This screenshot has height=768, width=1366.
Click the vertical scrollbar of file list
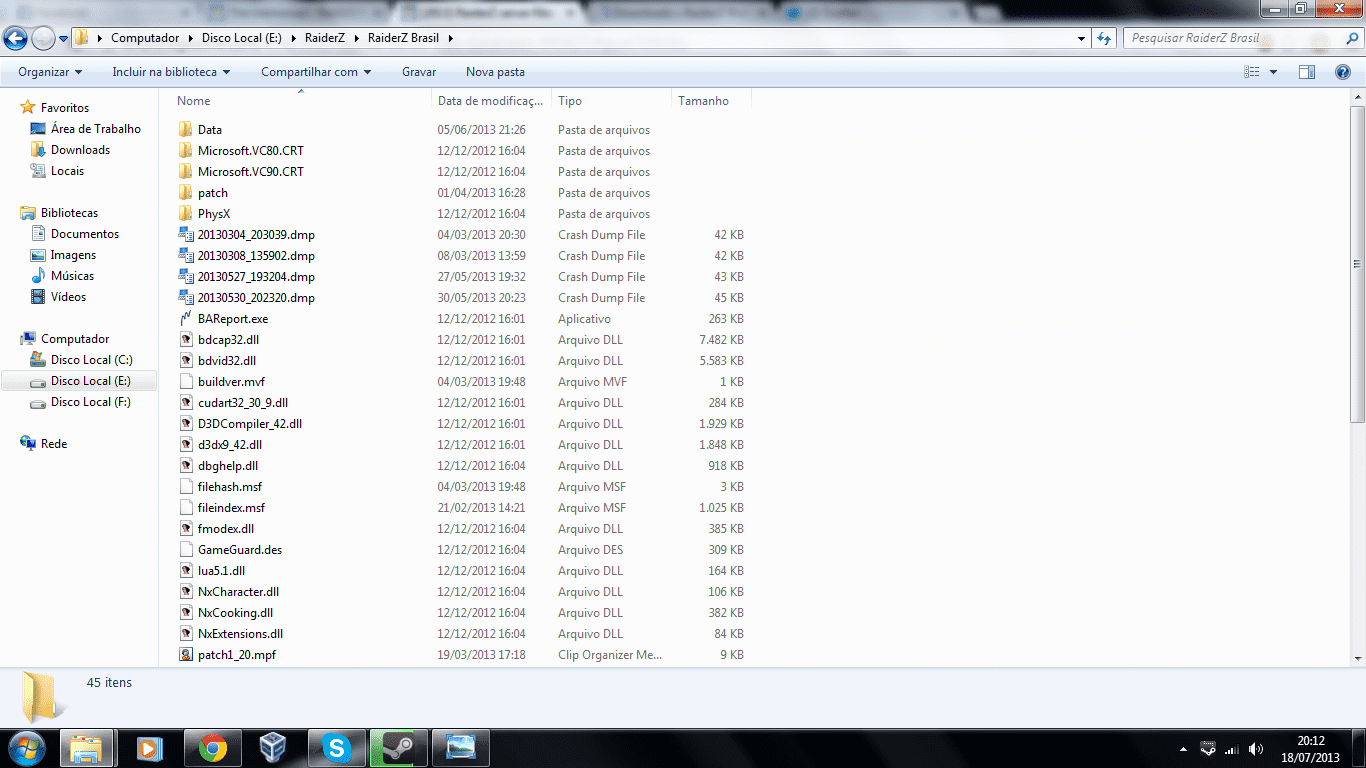pyautogui.click(x=1357, y=263)
